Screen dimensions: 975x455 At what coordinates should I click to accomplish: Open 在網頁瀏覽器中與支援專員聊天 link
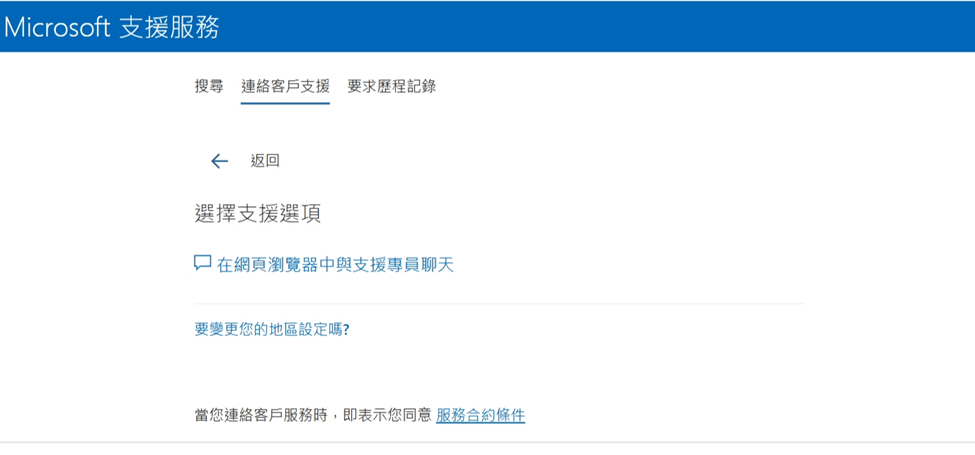pyautogui.click(x=336, y=265)
